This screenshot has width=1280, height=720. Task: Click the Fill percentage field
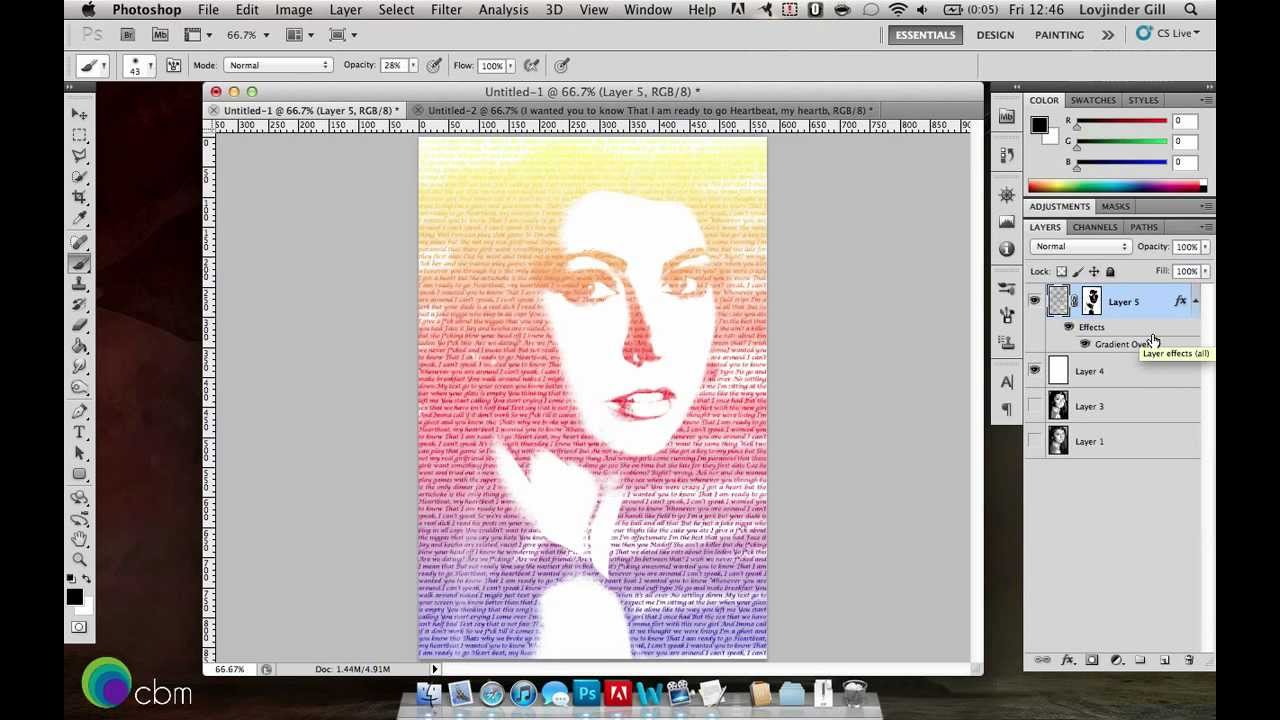point(1186,271)
